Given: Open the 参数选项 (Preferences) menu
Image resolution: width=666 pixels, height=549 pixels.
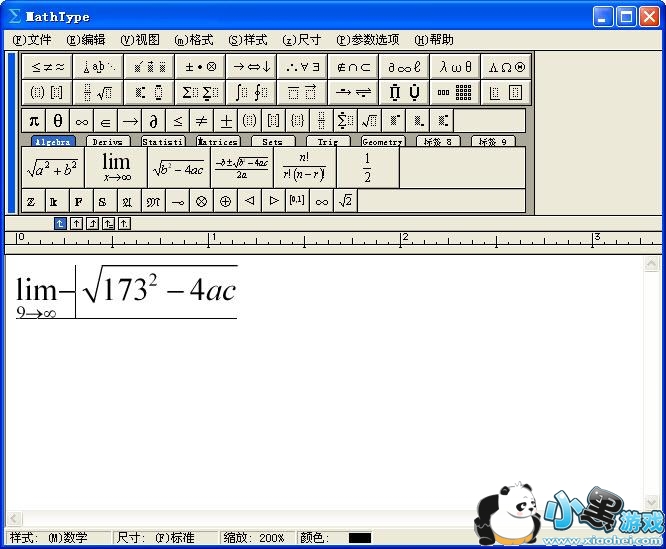Looking at the screenshot, I should click(368, 40).
